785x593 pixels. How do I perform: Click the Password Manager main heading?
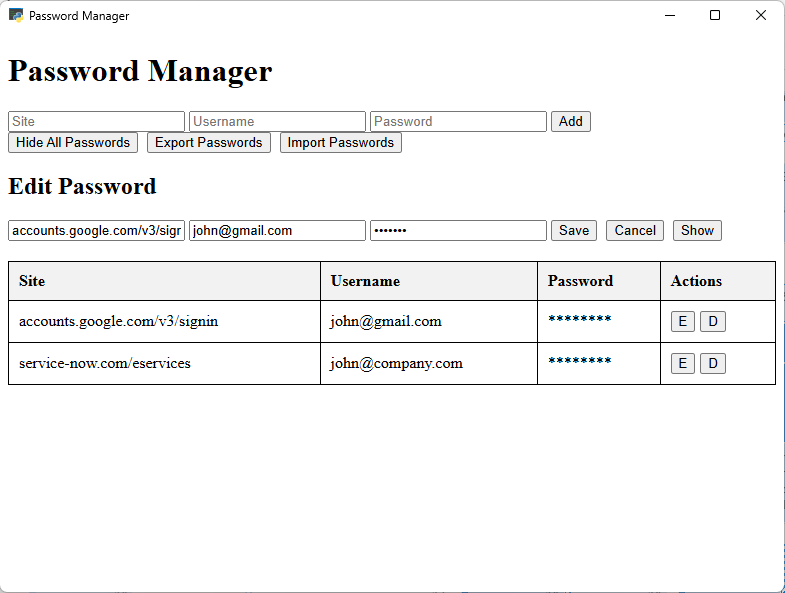[140, 71]
